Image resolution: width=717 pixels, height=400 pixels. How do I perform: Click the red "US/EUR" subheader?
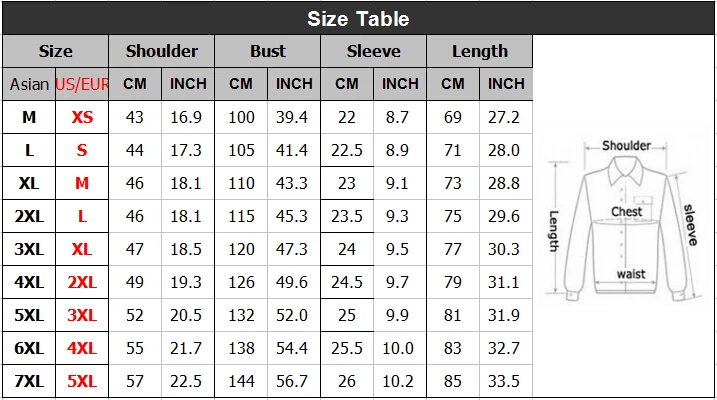pos(82,84)
